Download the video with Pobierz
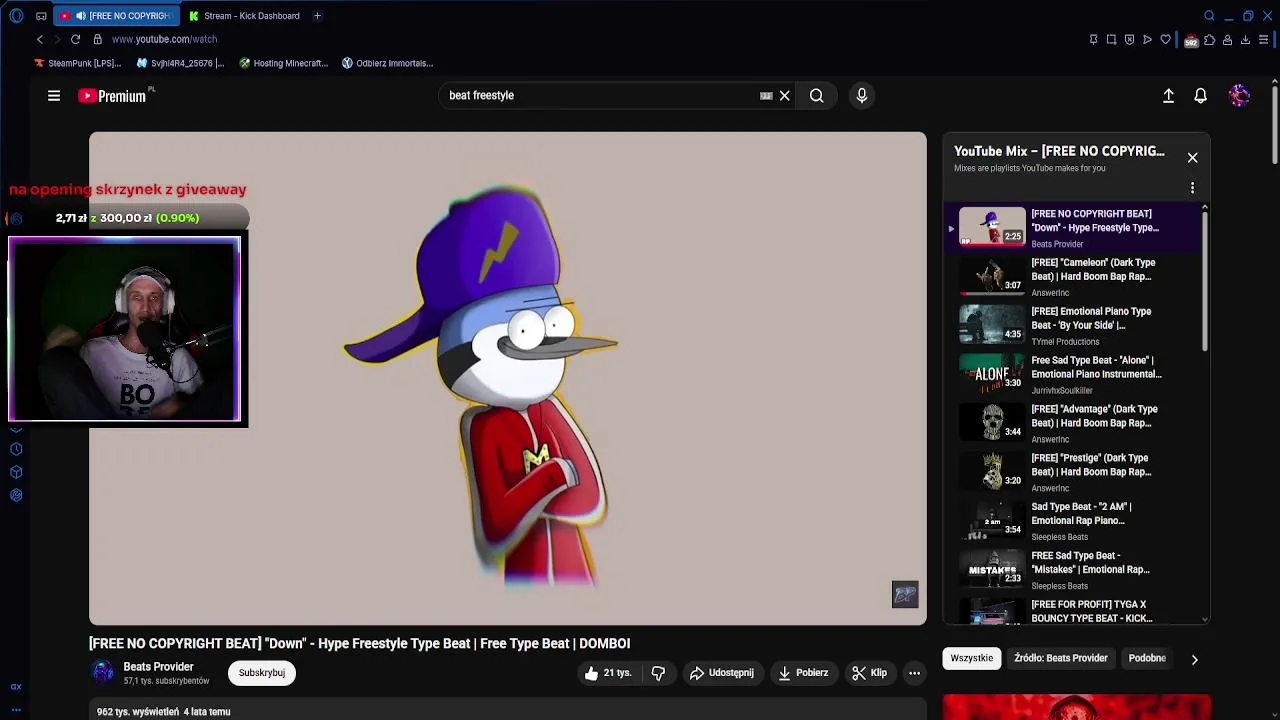 point(803,673)
